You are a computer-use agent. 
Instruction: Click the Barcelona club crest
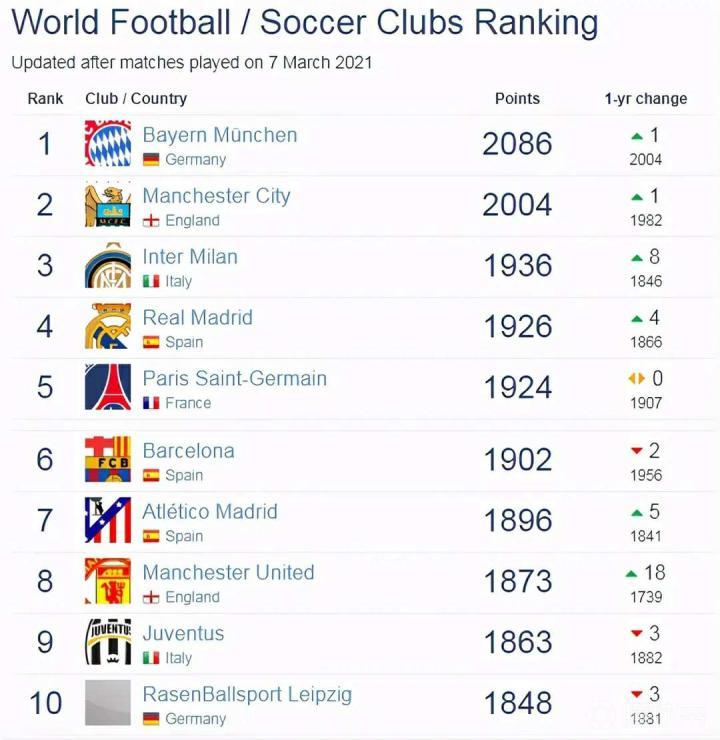point(108,460)
